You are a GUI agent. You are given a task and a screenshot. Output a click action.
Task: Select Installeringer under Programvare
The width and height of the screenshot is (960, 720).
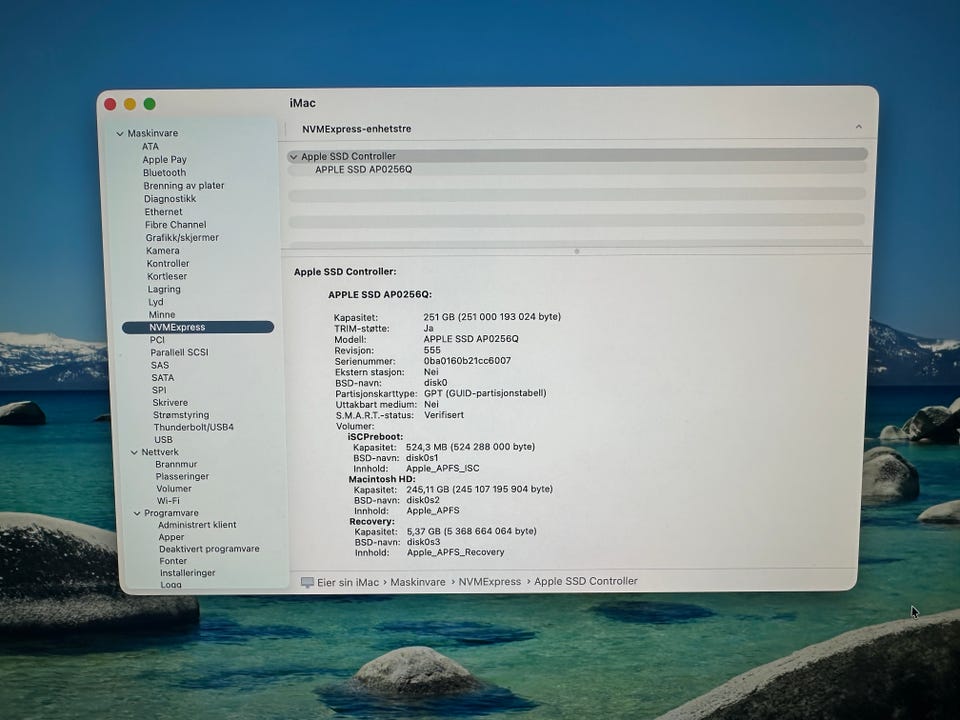pos(187,573)
